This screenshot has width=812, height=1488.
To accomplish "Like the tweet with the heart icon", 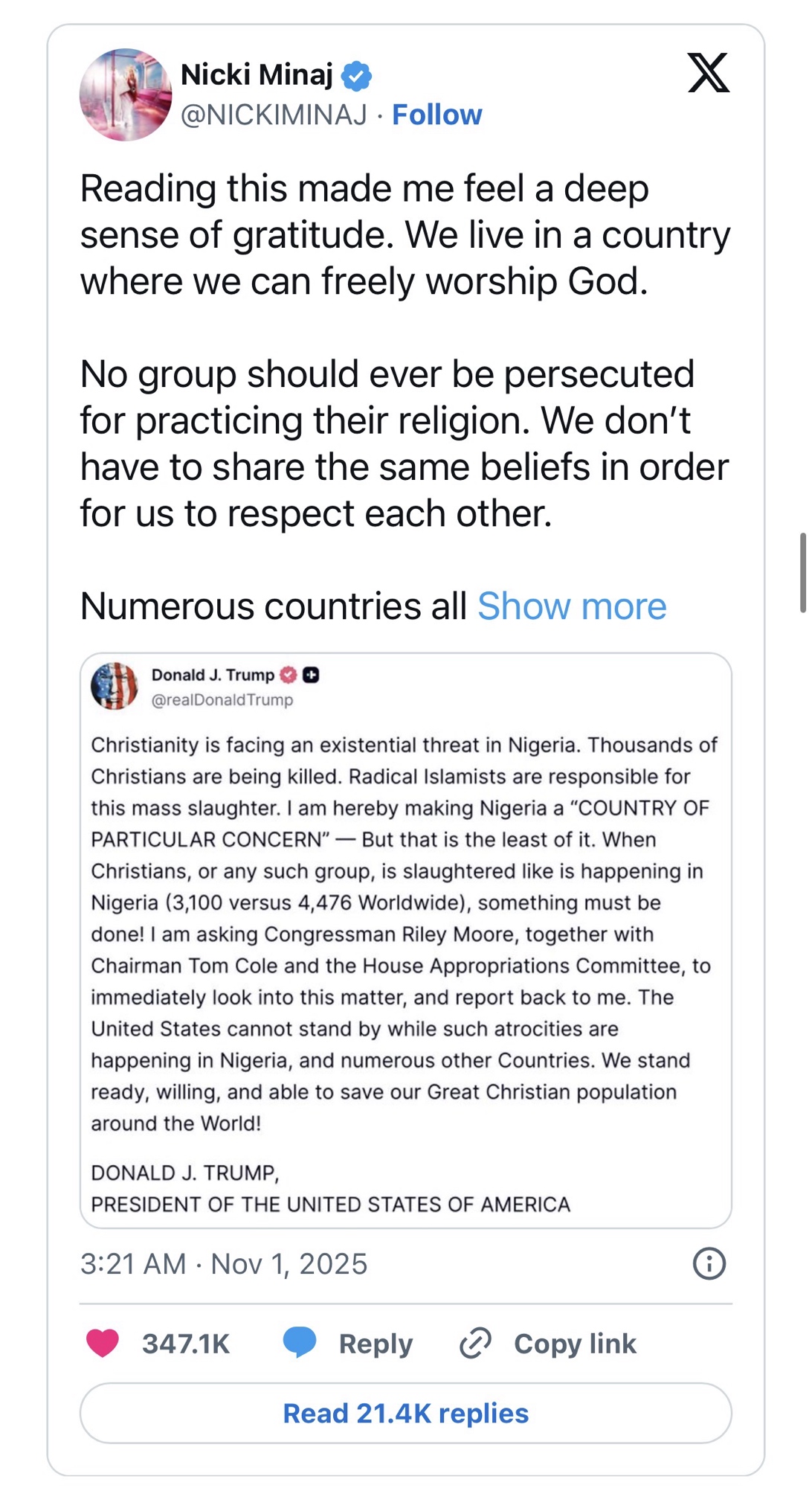I will (103, 1343).
